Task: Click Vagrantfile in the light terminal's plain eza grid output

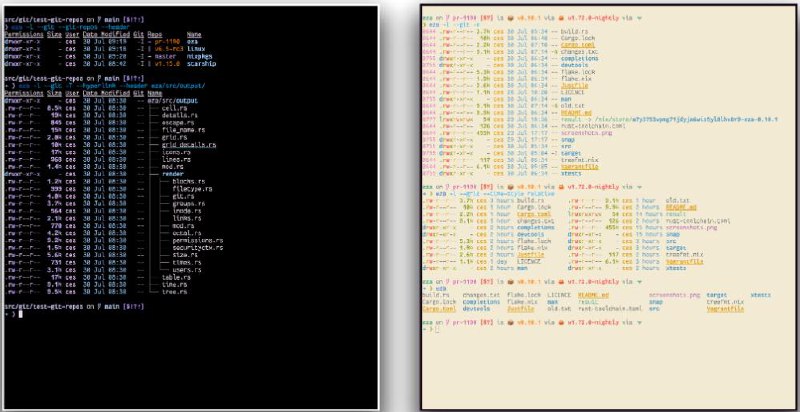Action: point(725,308)
